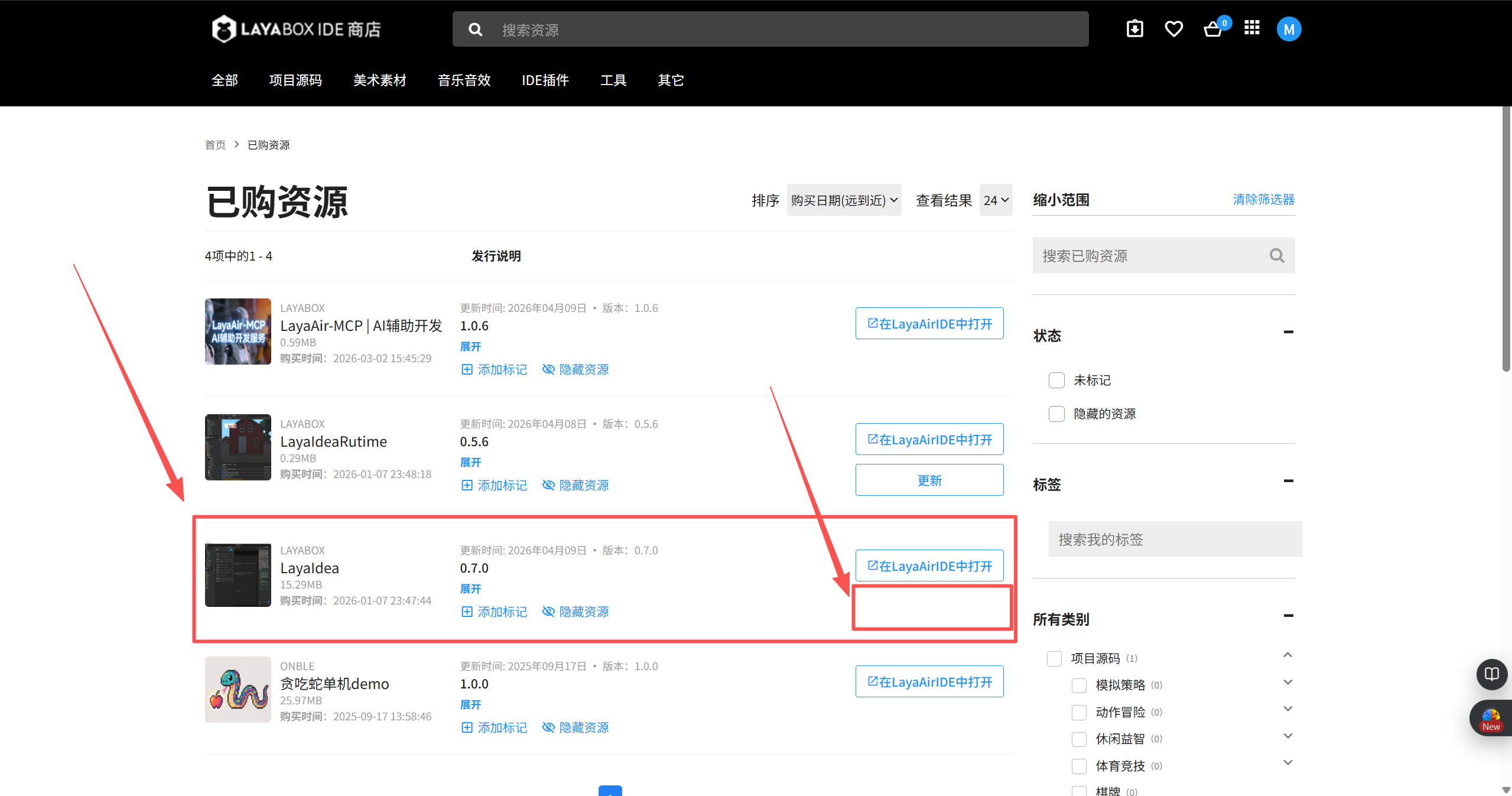Click the floating New colorful icon
Viewport: 1512px width, 796px height.
pos(1490,718)
